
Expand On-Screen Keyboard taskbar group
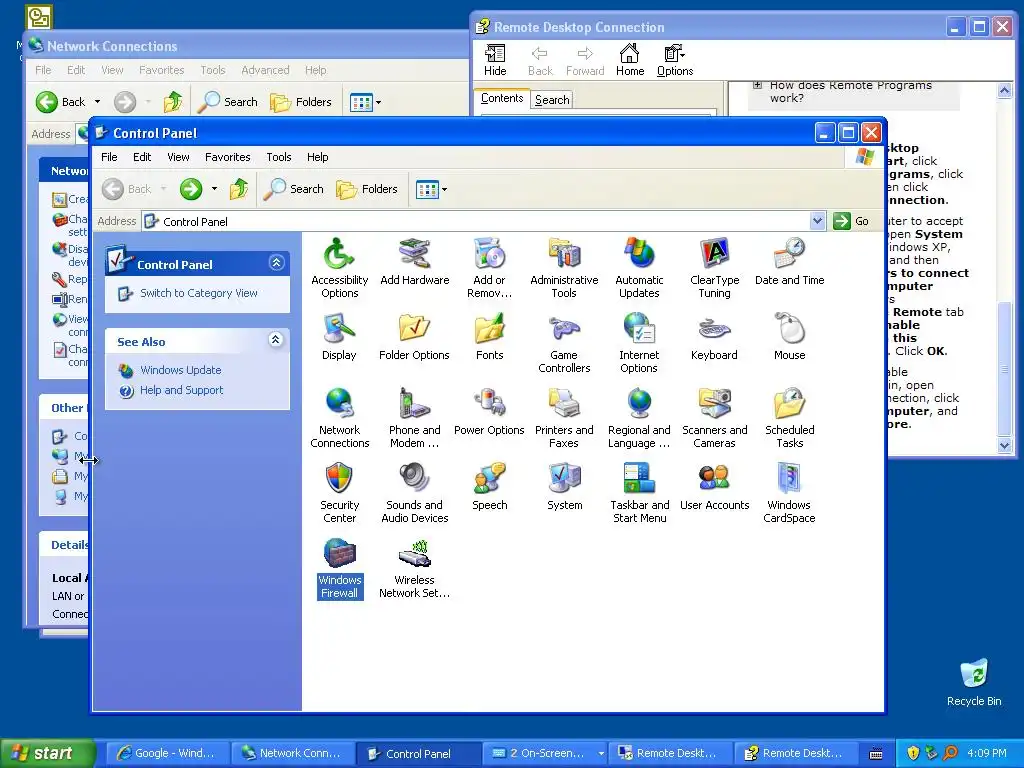[x=601, y=753]
